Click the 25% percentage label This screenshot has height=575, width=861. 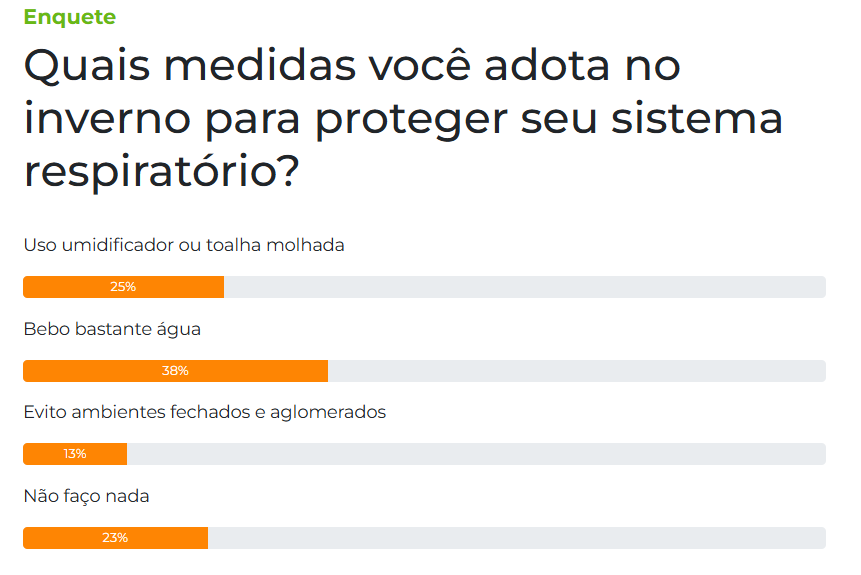[x=123, y=287]
